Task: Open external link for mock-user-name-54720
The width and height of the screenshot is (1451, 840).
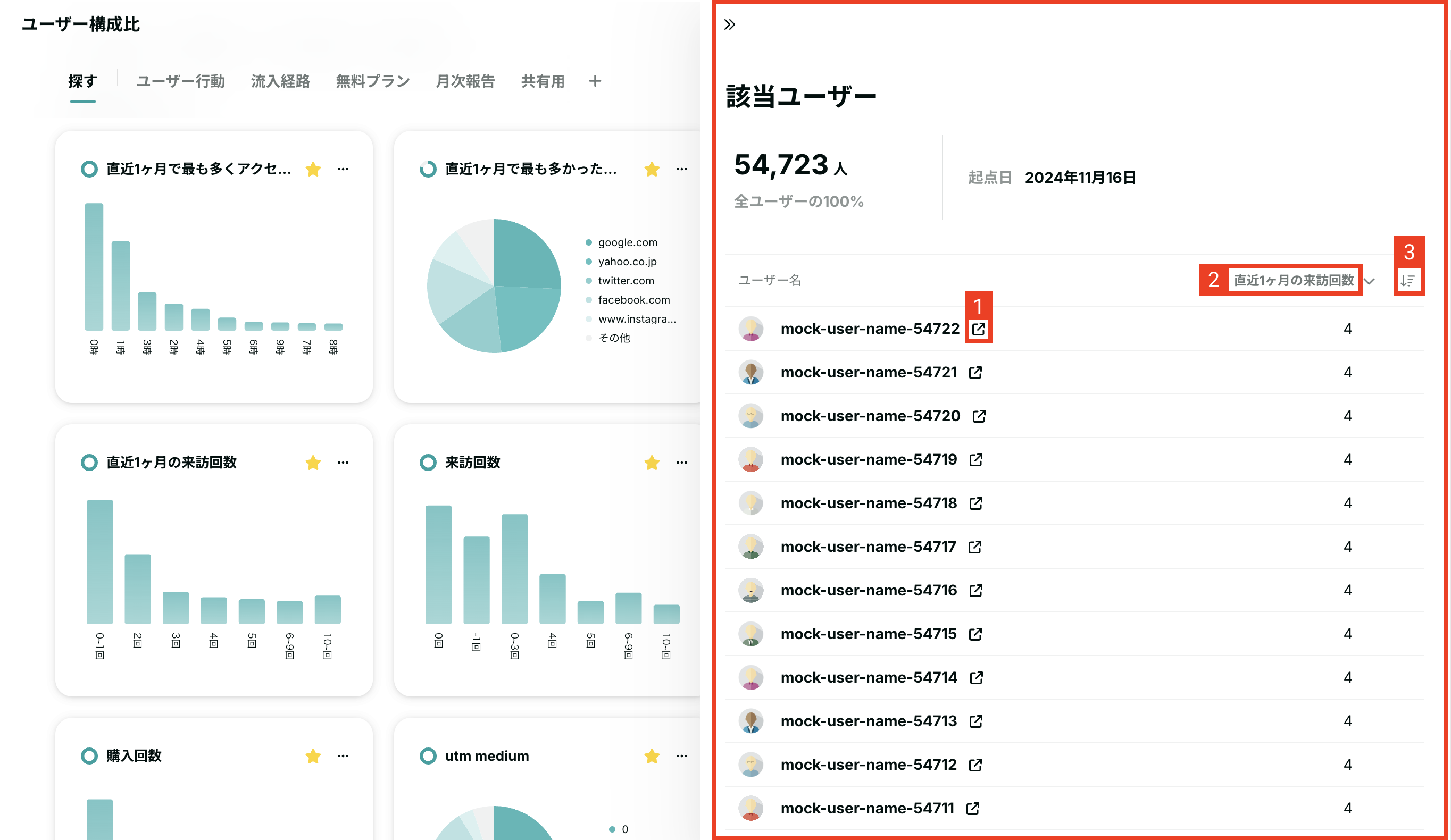Action: [979, 416]
